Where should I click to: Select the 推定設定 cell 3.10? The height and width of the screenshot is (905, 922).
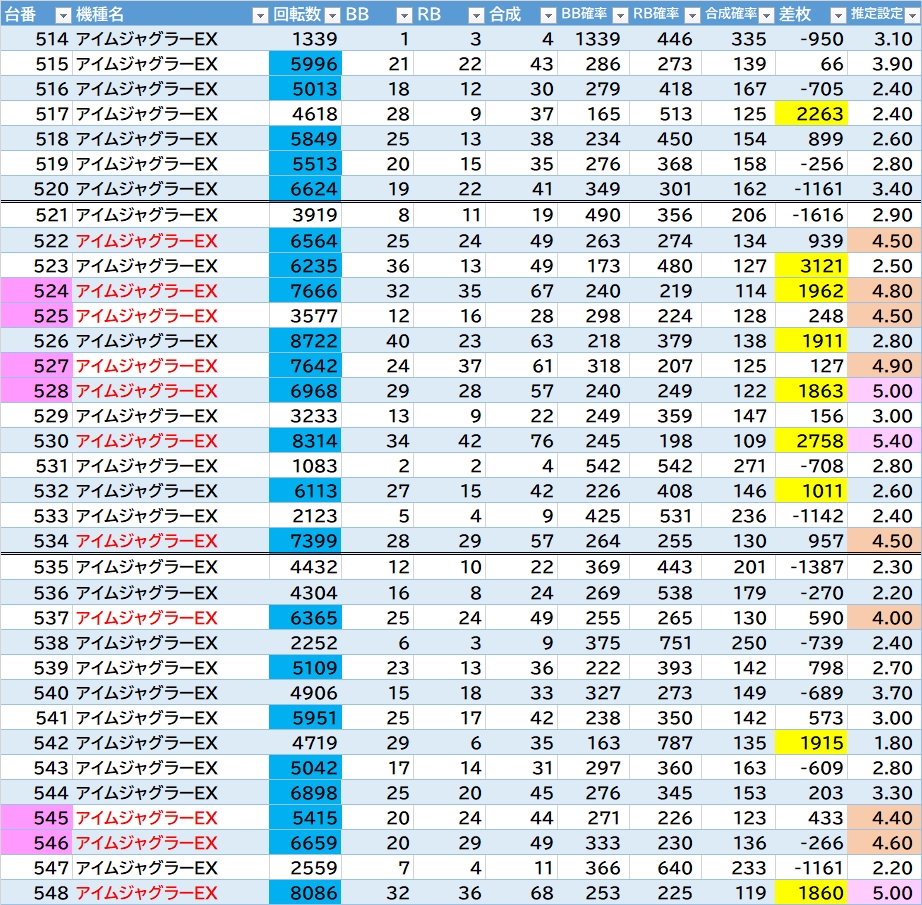pos(884,39)
